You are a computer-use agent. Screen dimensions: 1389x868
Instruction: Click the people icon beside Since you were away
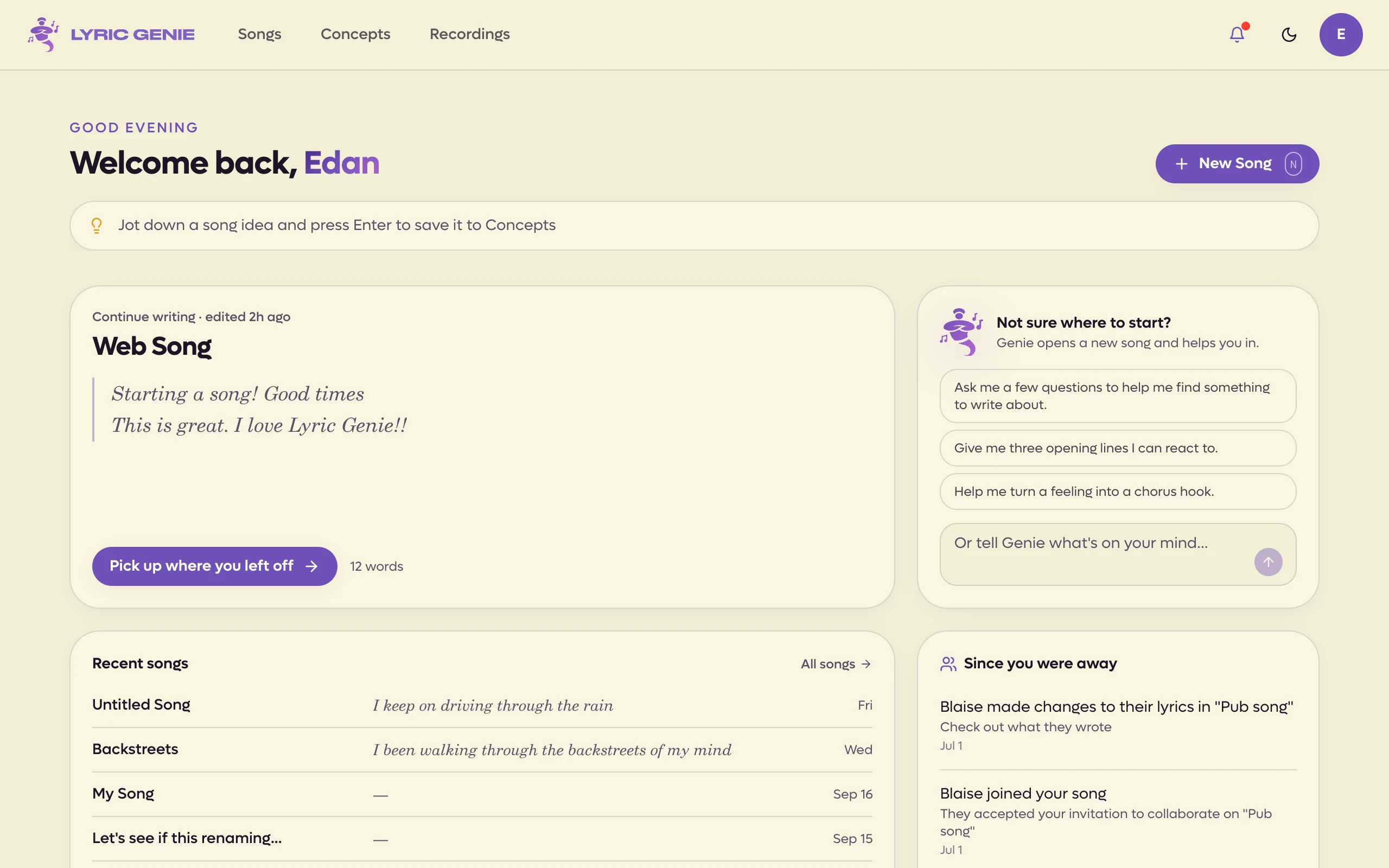(x=948, y=663)
